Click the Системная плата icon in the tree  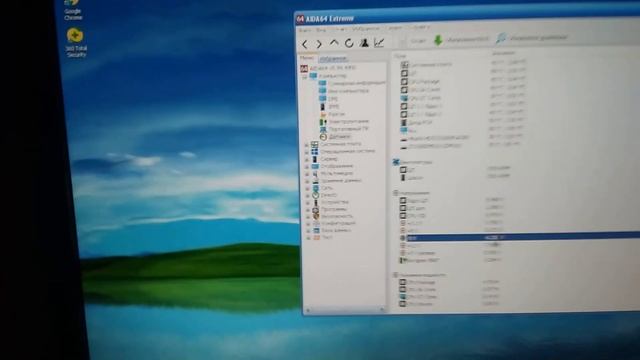pos(314,144)
